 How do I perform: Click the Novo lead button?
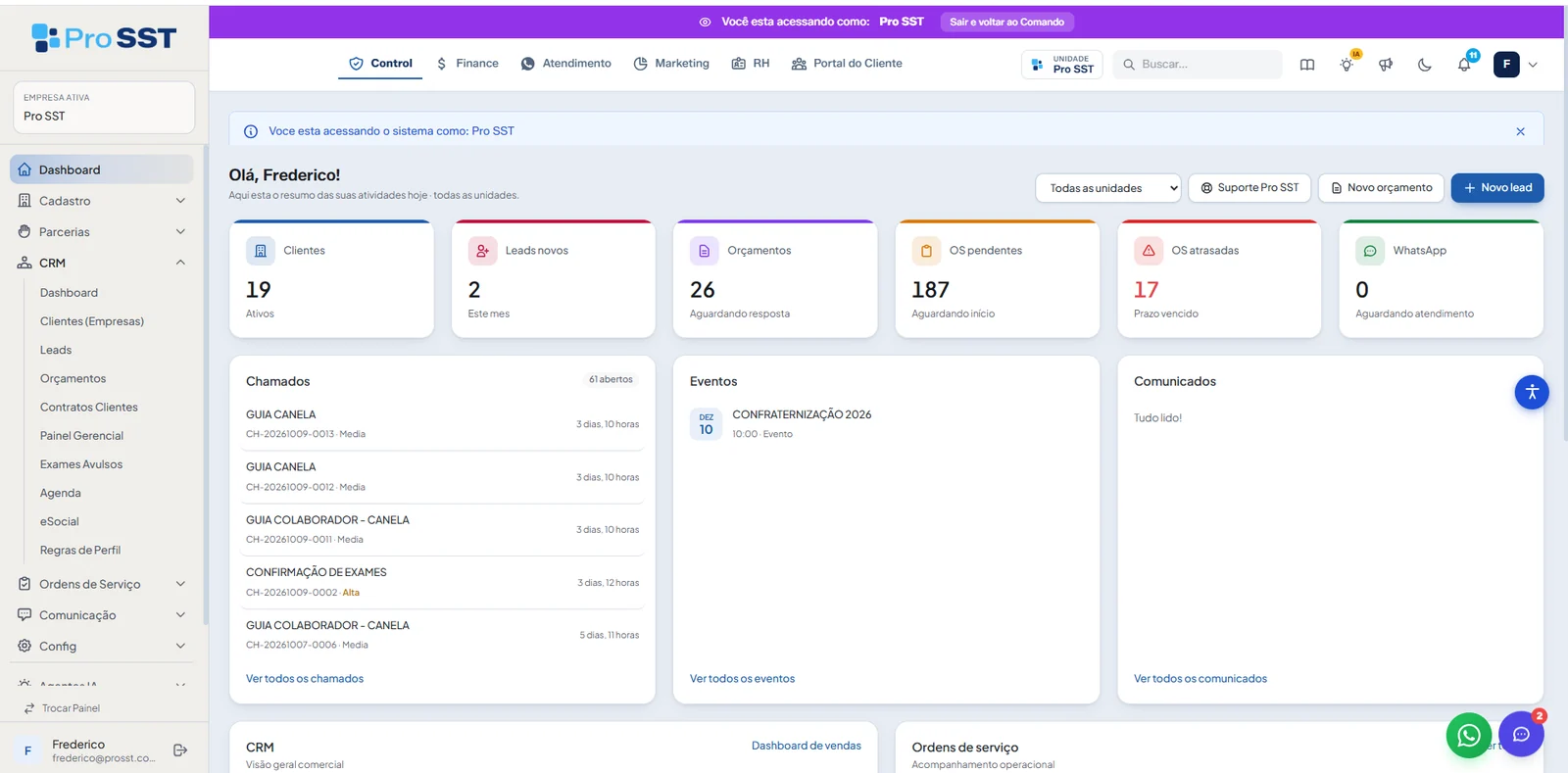click(1497, 188)
